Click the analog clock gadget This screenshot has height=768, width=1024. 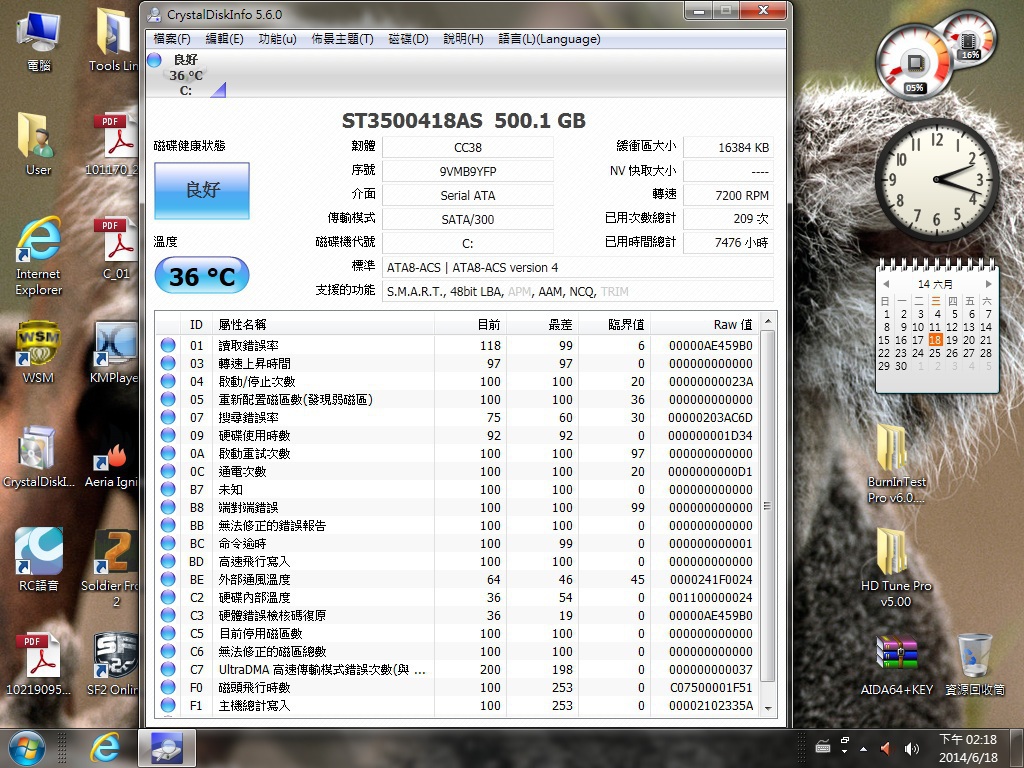936,179
